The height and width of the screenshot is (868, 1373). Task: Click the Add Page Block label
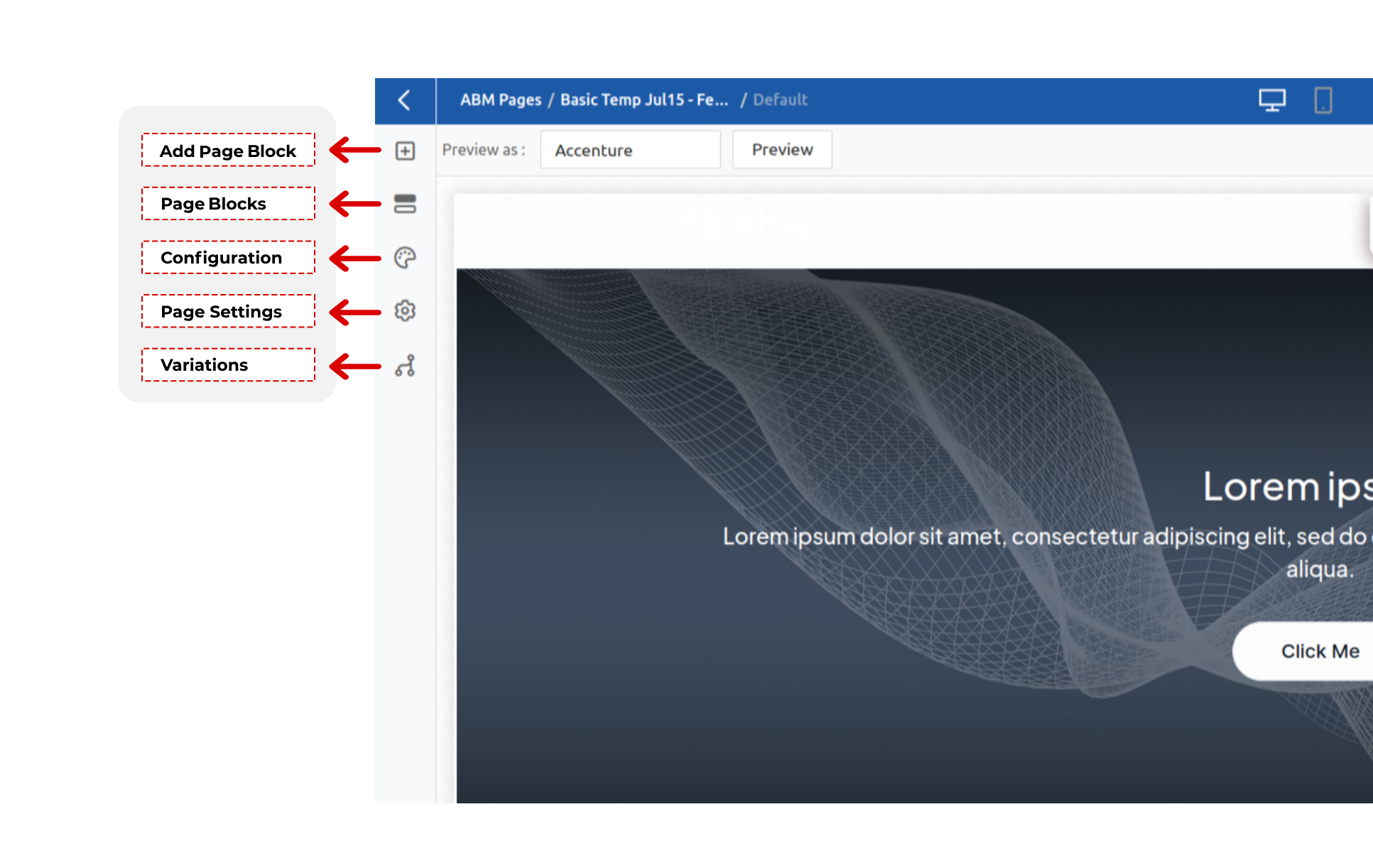tap(228, 151)
